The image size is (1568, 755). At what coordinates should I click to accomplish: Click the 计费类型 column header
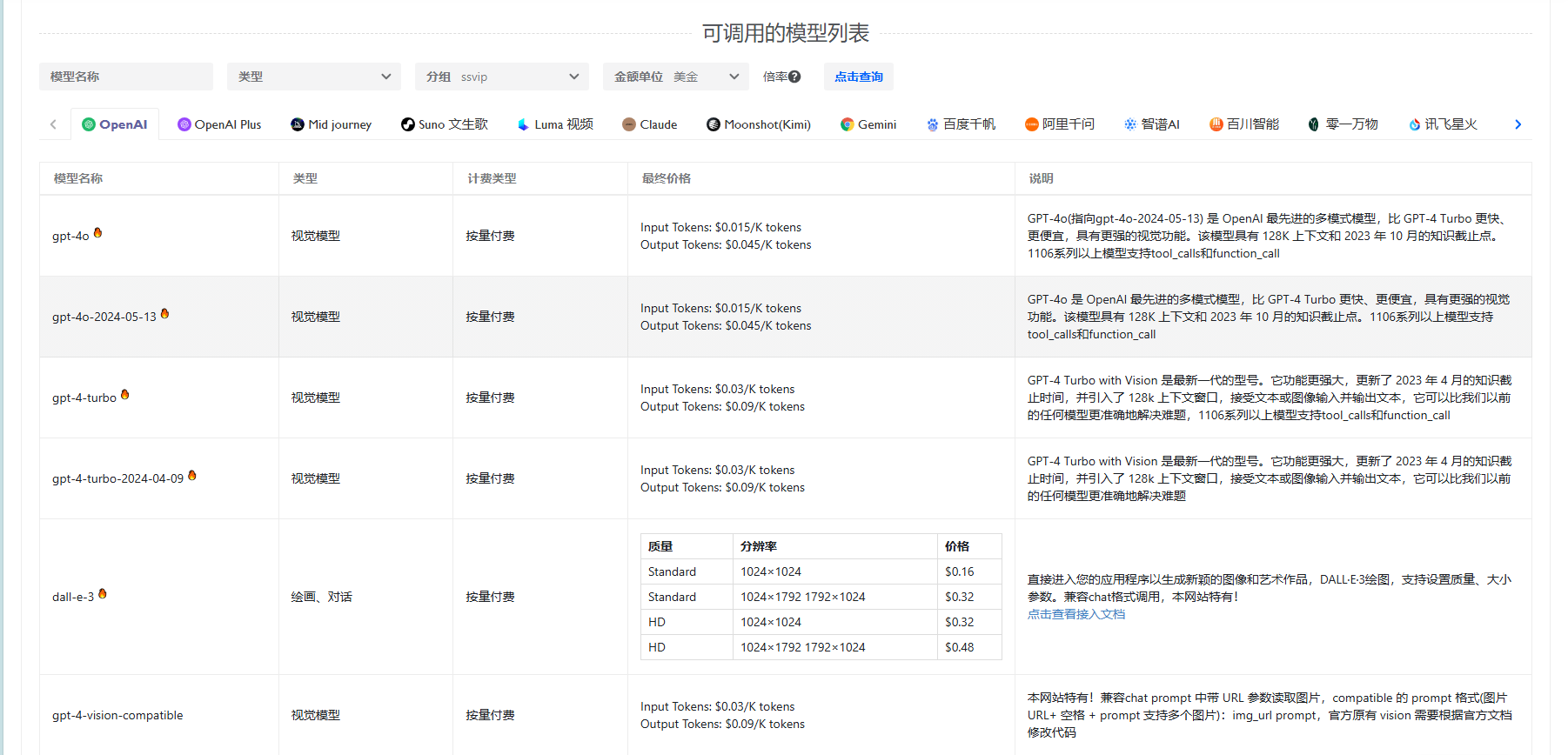coord(492,178)
